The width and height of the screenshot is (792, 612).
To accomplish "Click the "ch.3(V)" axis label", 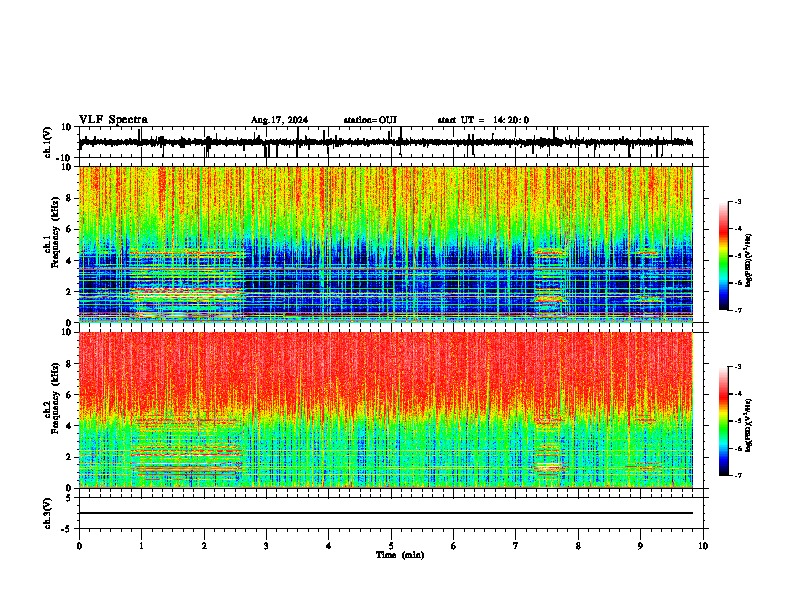I will (48, 514).
